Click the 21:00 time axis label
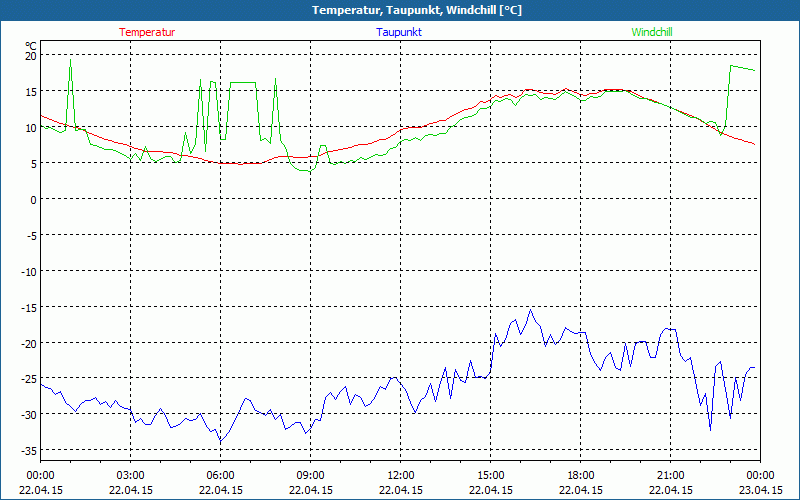 tap(670, 476)
